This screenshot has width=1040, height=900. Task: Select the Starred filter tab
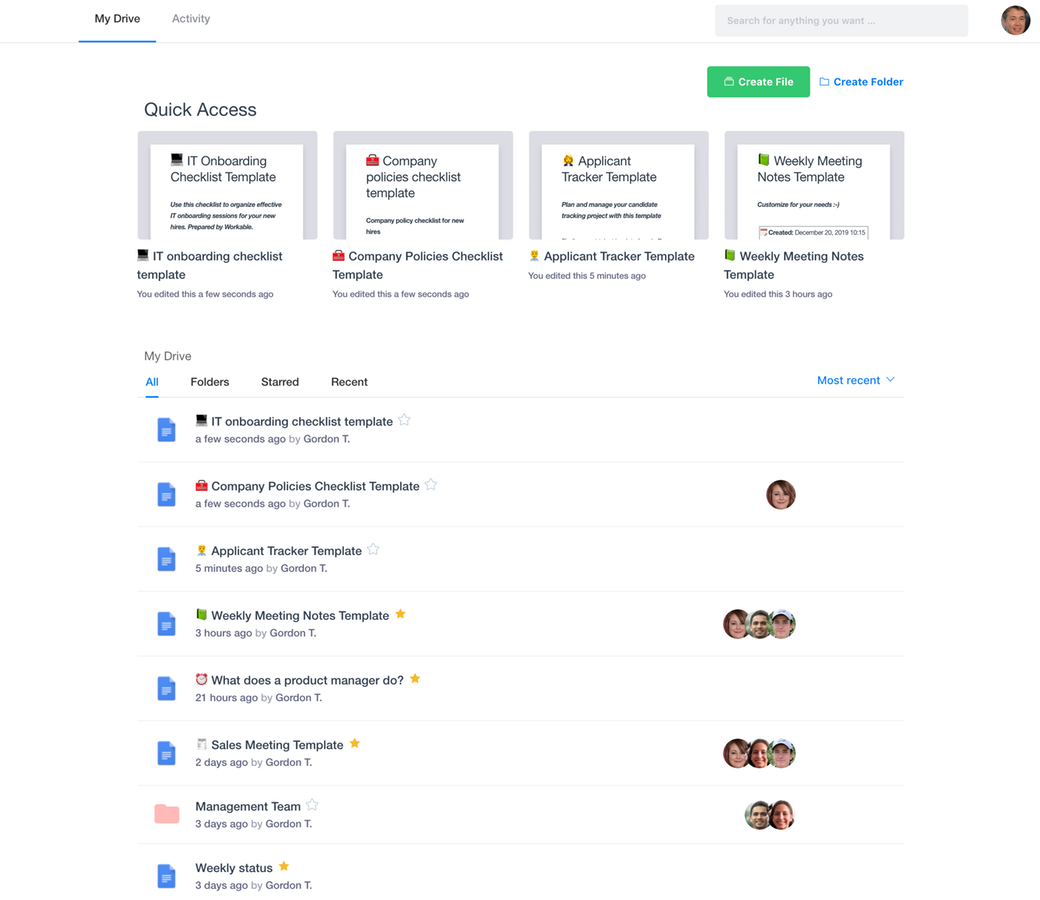(x=280, y=382)
